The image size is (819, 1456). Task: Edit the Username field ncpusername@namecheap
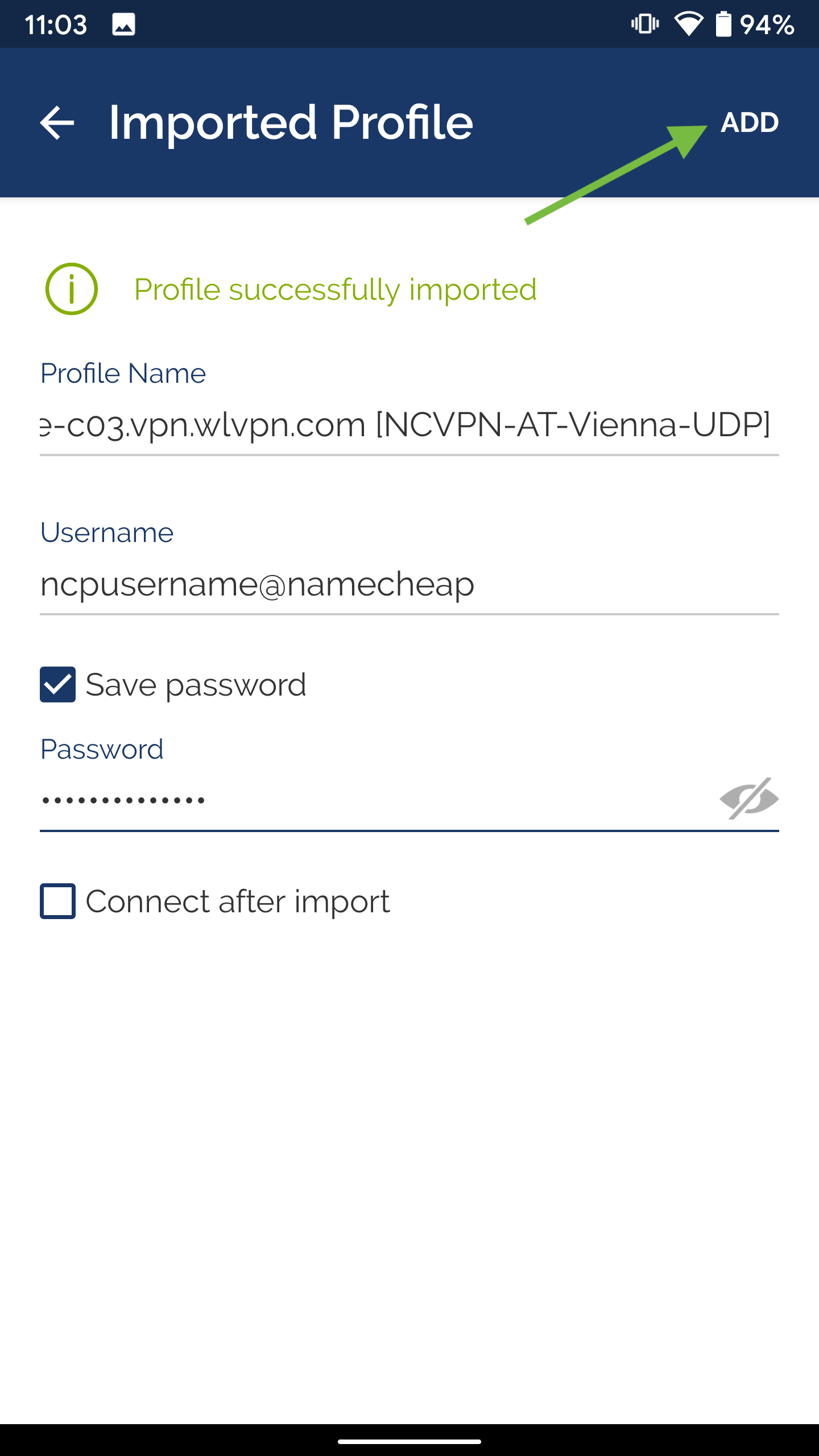pos(409,585)
